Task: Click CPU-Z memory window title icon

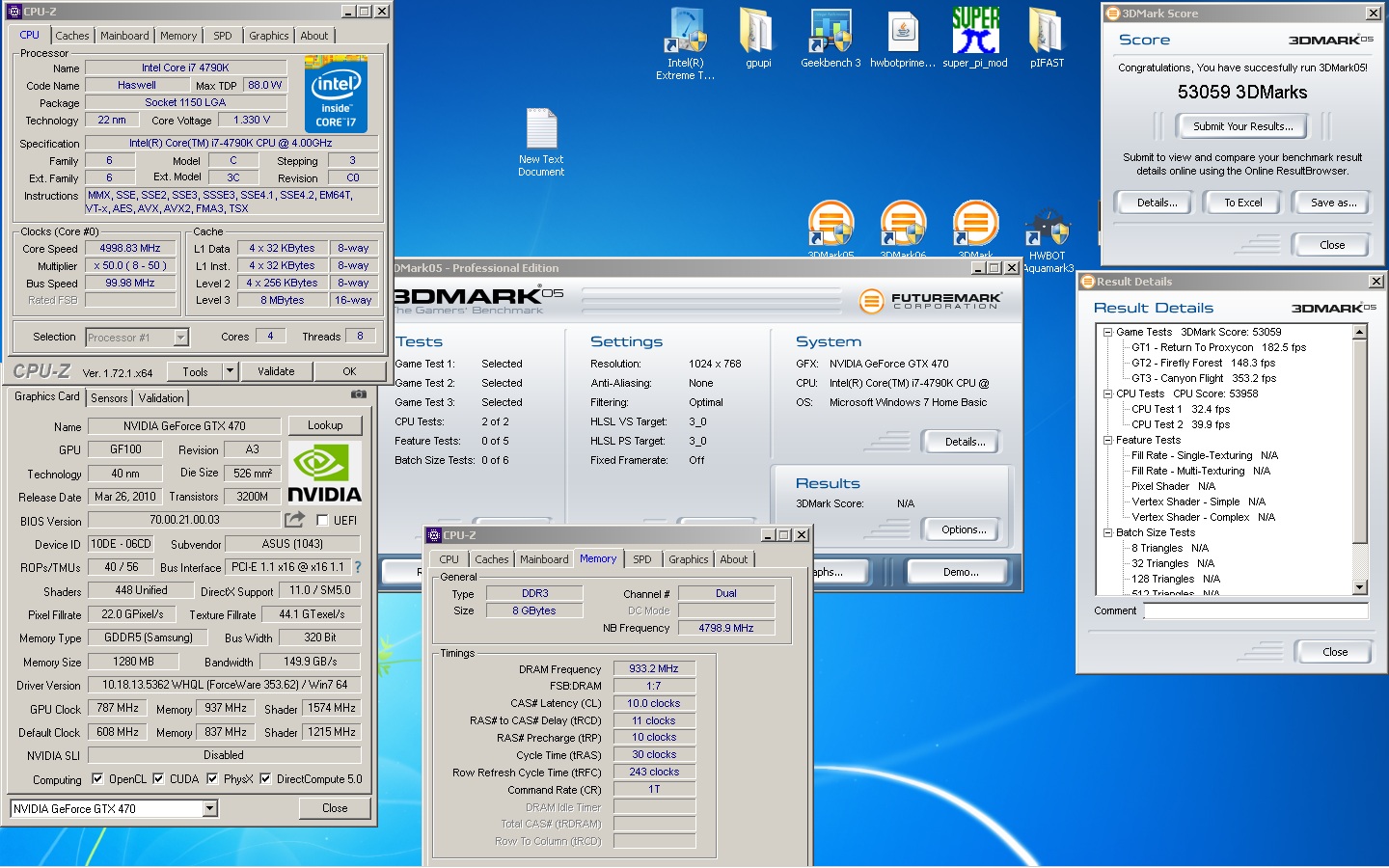Action: point(434,535)
